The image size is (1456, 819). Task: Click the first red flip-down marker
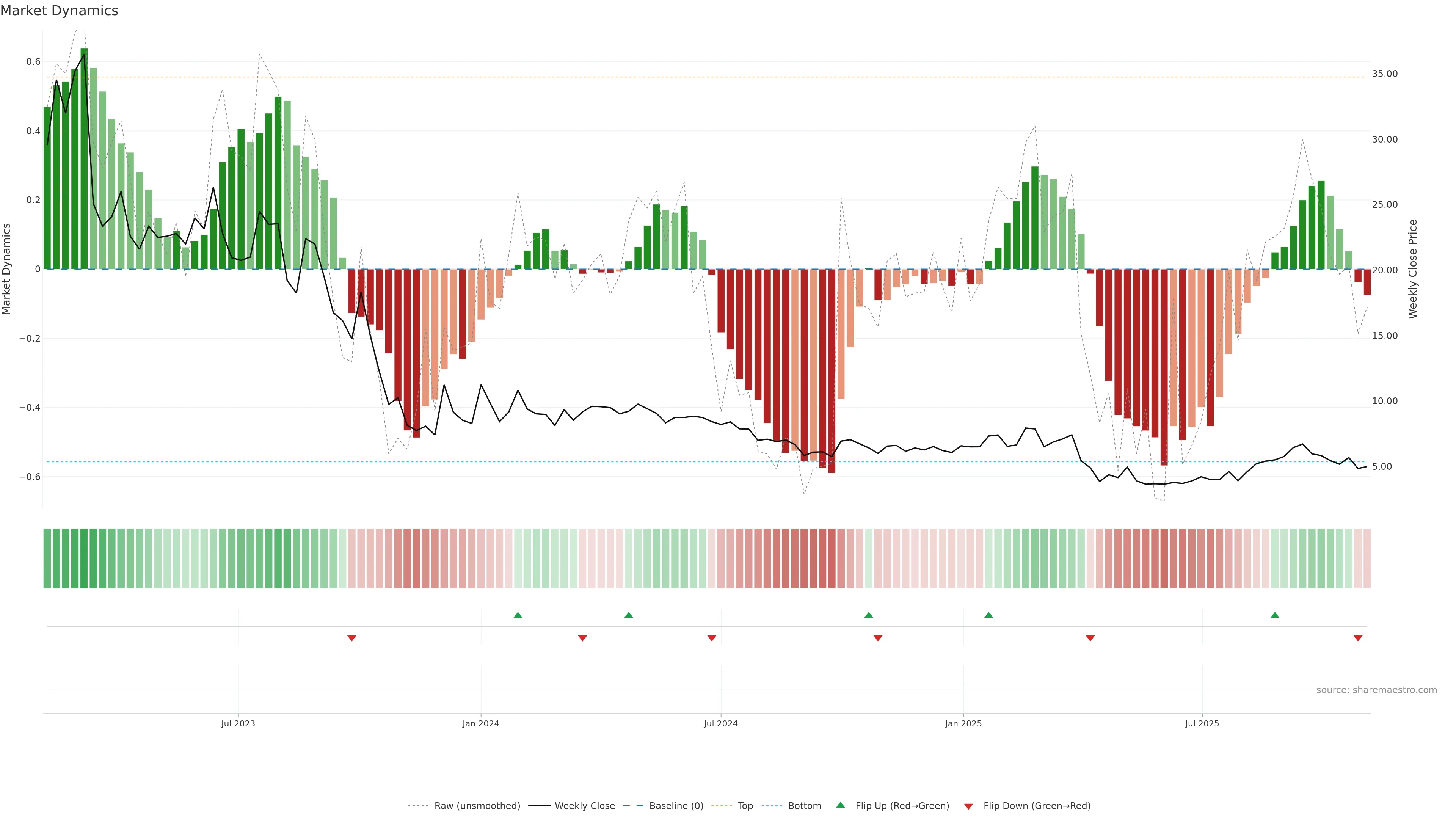point(351,638)
